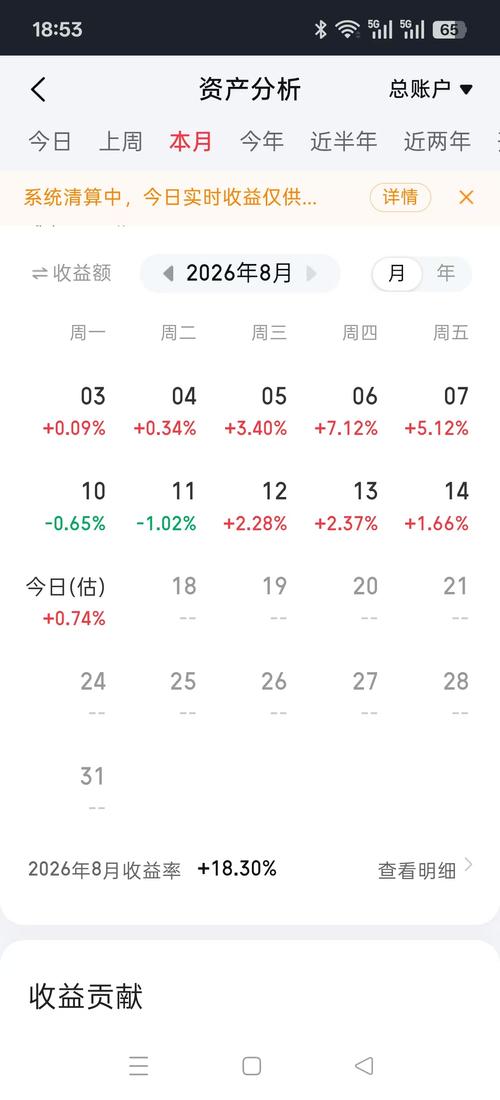Tap the back arrow icon
This screenshot has height=1100, width=500.
(39, 90)
